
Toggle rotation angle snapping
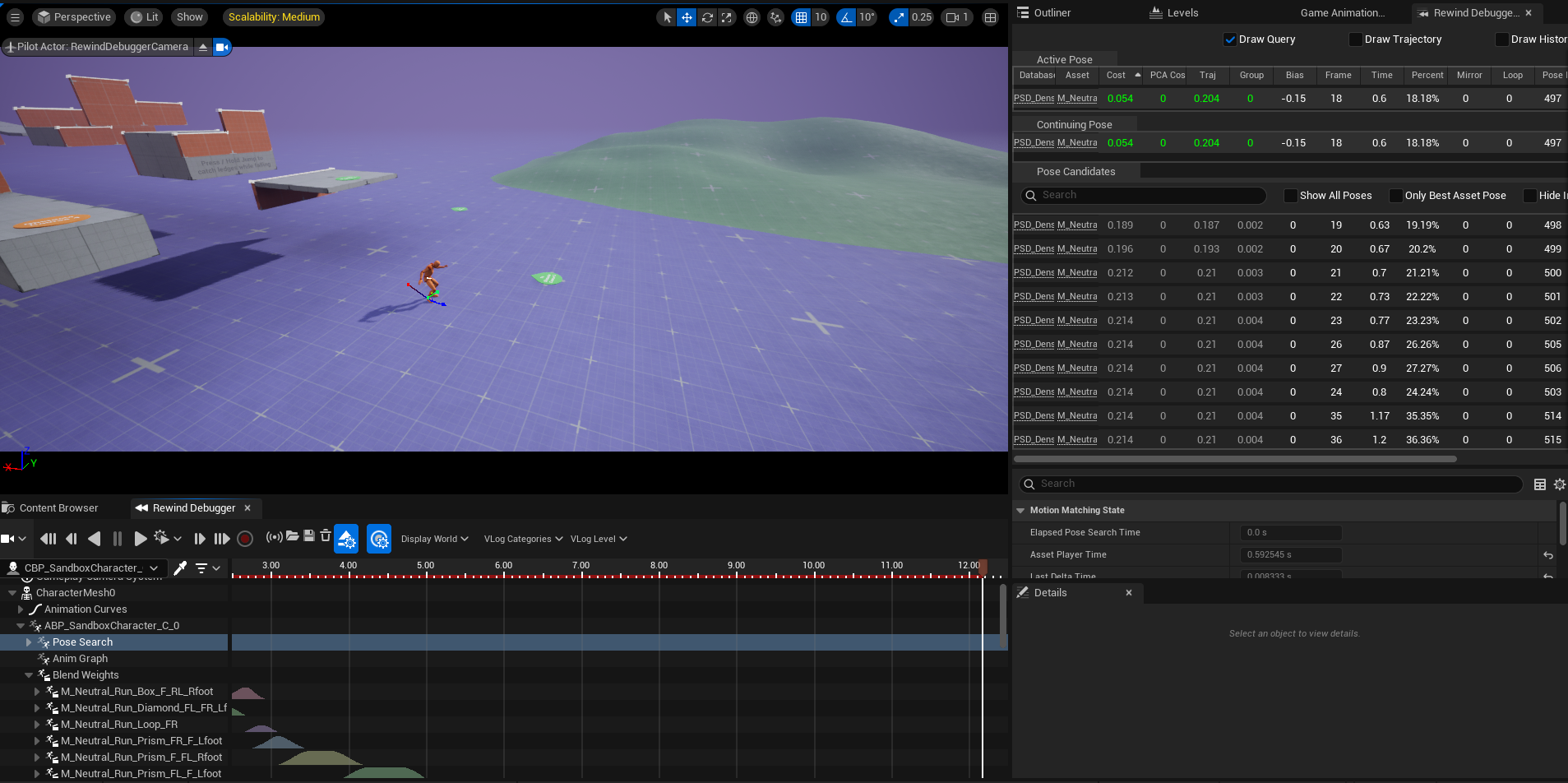coord(847,17)
